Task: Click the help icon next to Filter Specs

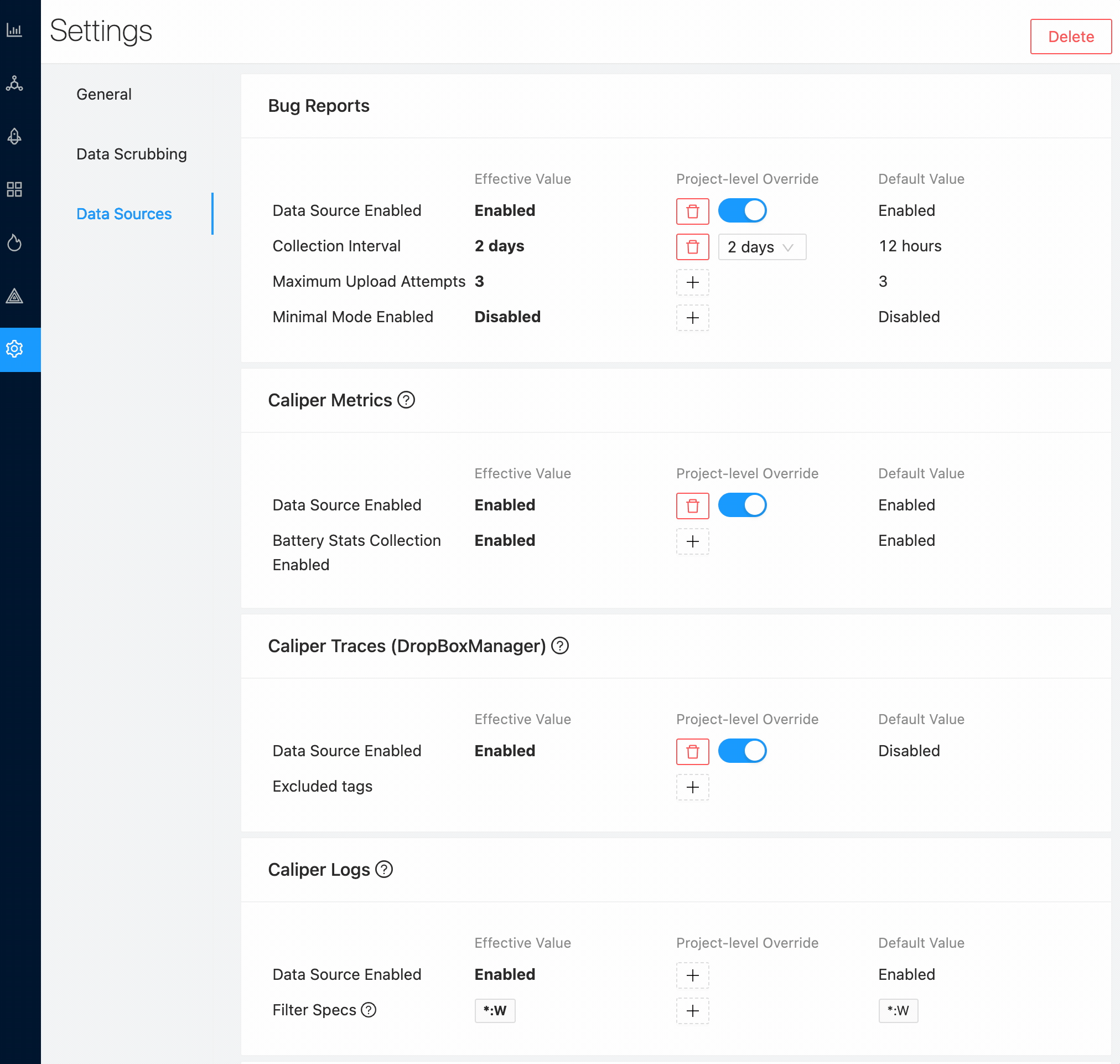Action: pos(369,1010)
